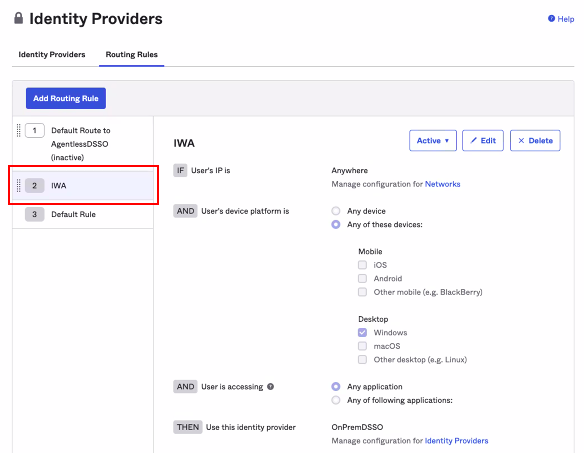Open the Networks configuration link
The height and width of the screenshot is (453, 584).
442,184
